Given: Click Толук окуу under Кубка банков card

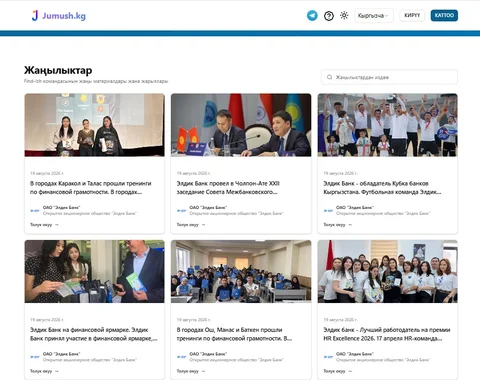Looking at the screenshot, I should click(x=338, y=225).
